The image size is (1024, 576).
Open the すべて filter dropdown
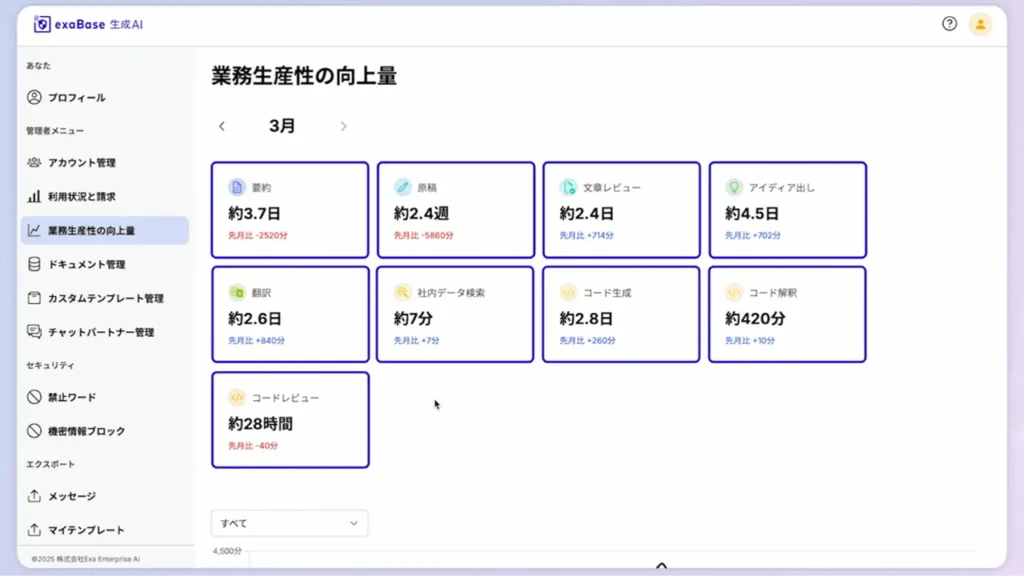[x=289, y=522]
